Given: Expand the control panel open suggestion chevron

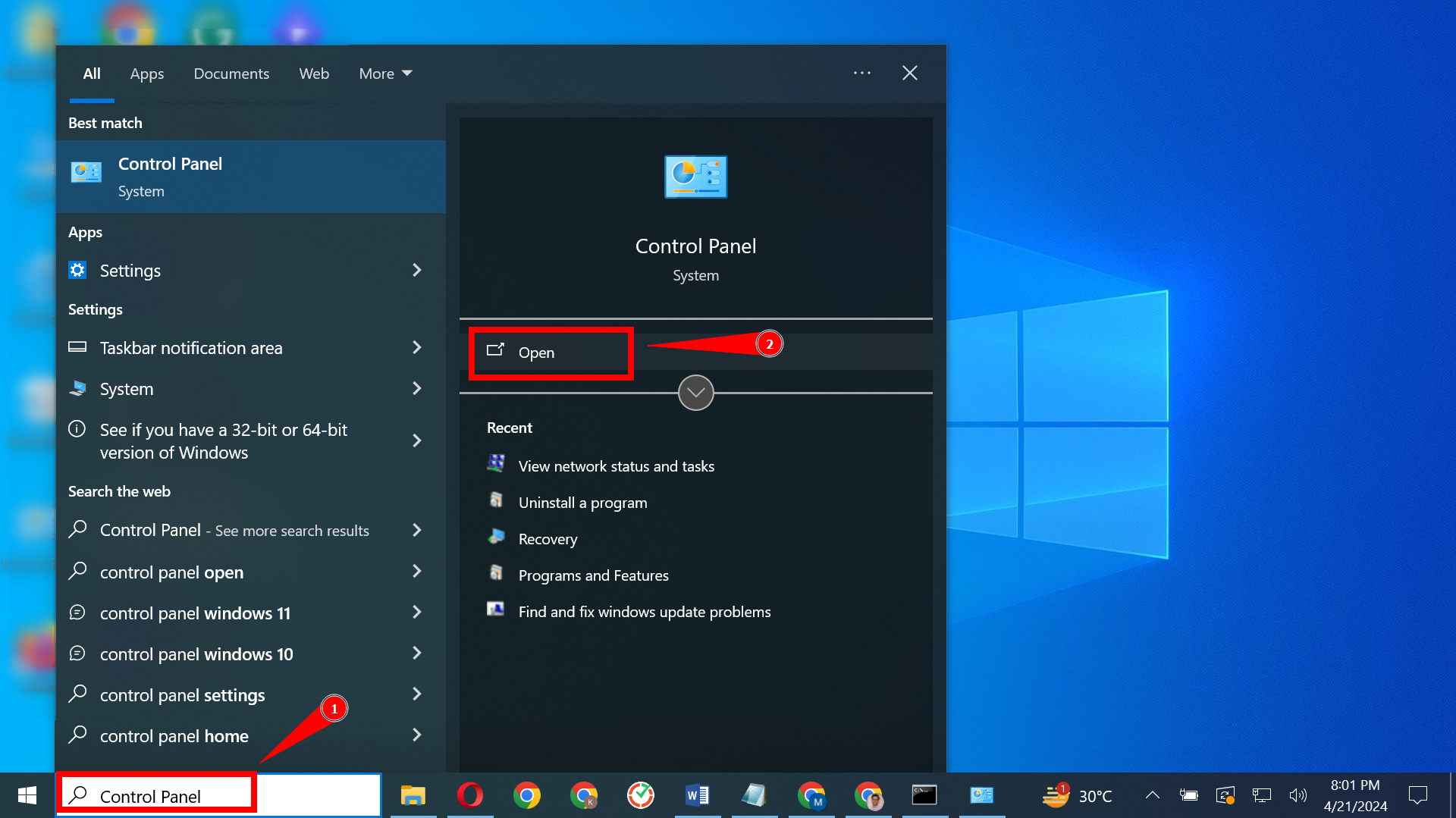Looking at the screenshot, I should click(x=416, y=571).
